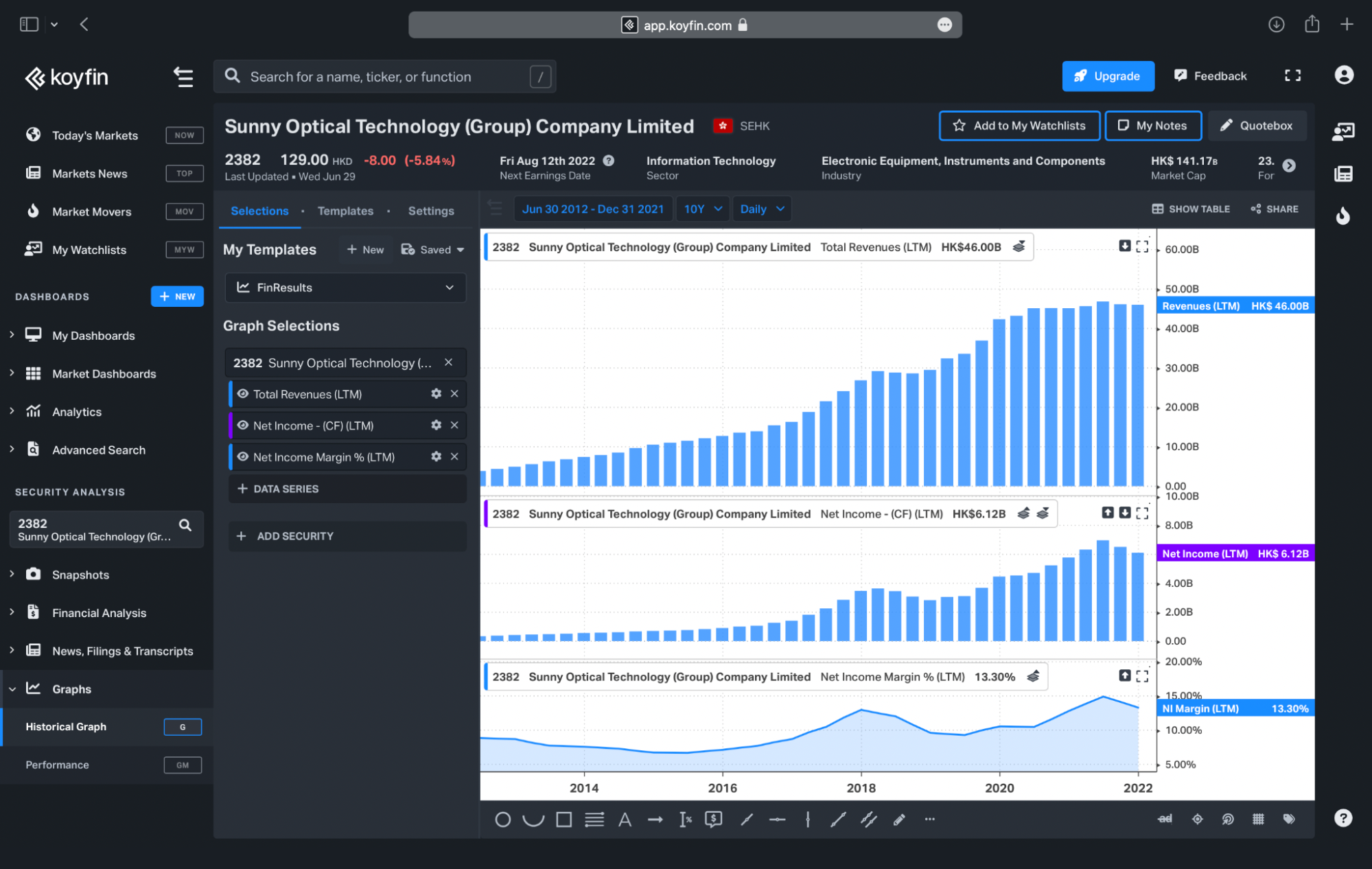Click the tags icon in chart toolbar
1372x869 pixels.
point(1289,819)
